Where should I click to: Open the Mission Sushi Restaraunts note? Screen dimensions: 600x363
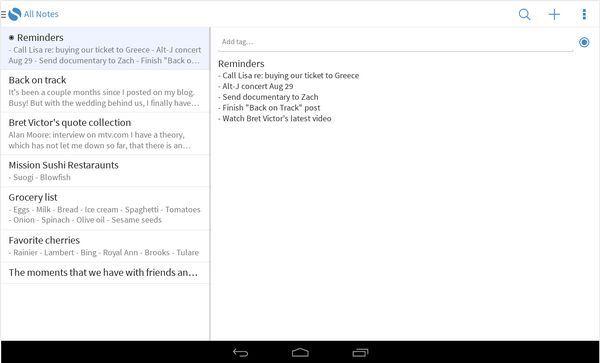tap(105, 171)
